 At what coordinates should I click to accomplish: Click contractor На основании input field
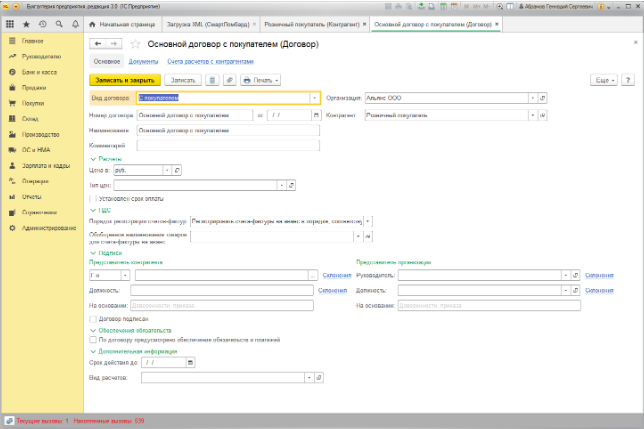(222, 305)
